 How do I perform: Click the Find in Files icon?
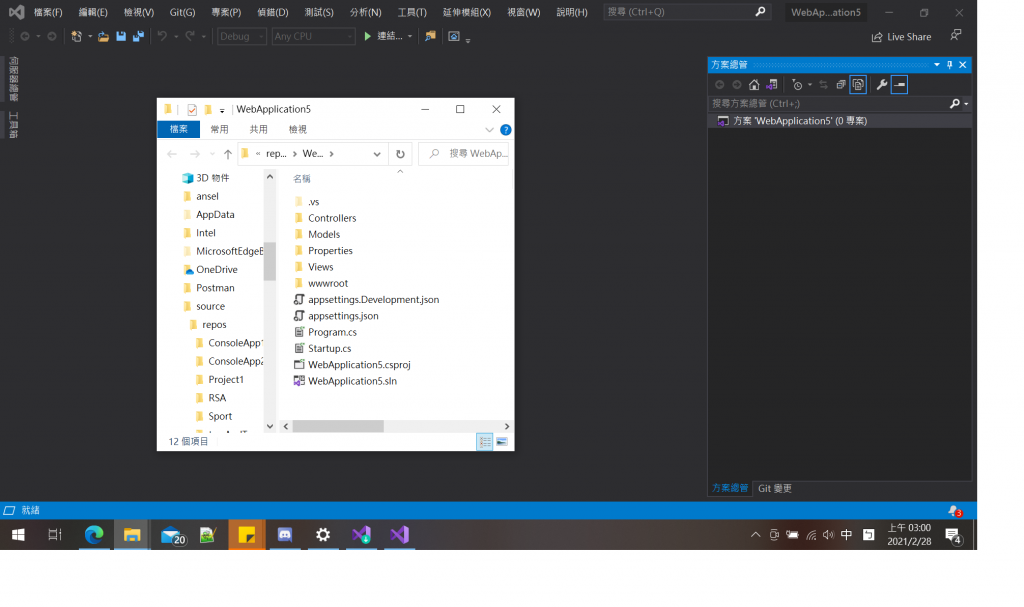[430, 37]
